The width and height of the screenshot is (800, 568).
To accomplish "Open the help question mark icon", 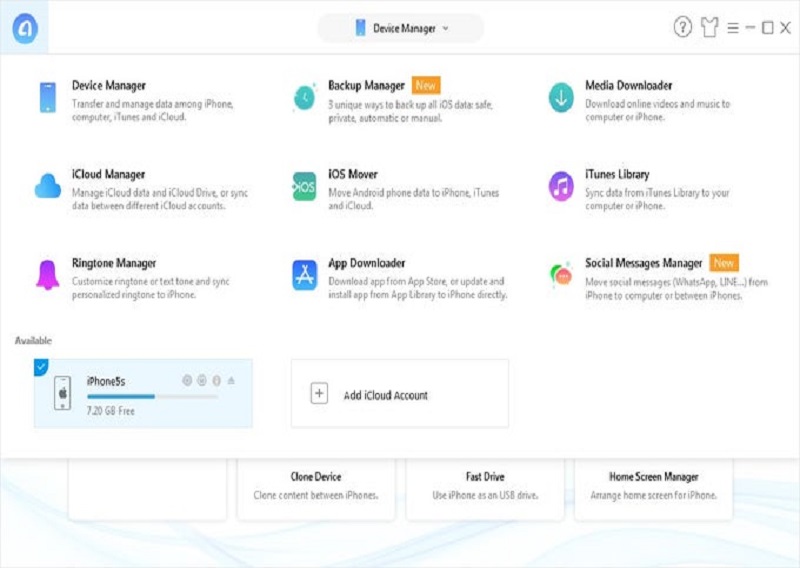I will coord(683,27).
